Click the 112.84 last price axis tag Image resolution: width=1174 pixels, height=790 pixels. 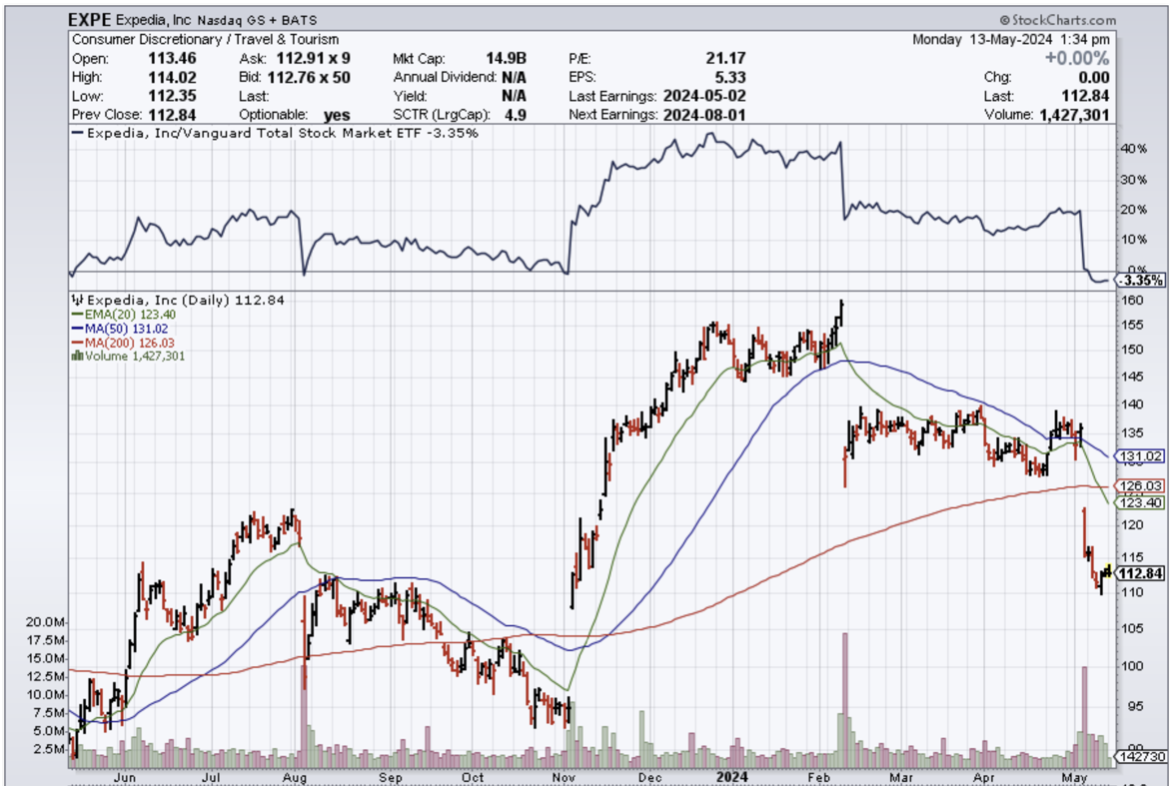tap(1141, 574)
